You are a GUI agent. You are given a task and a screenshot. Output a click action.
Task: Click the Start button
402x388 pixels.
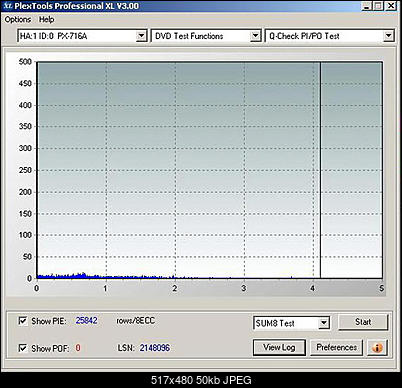tap(363, 322)
